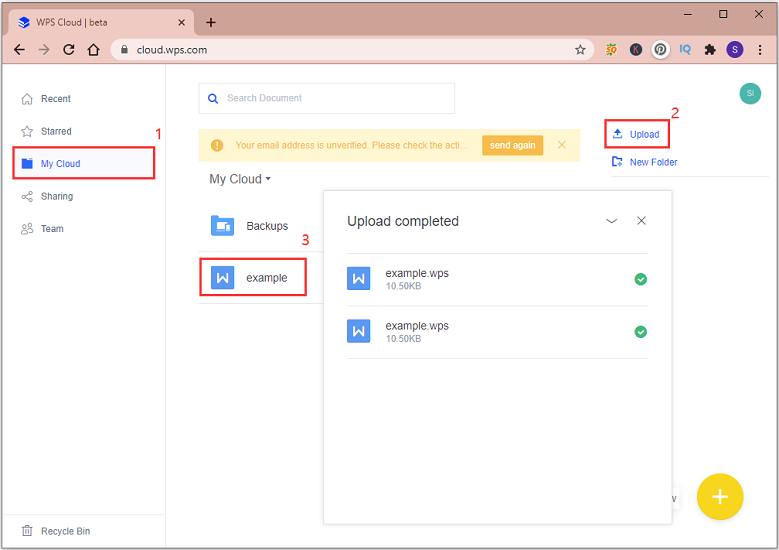This screenshot has width=779, height=550.
Task: Click the SQ extension icon
Action: point(611,49)
